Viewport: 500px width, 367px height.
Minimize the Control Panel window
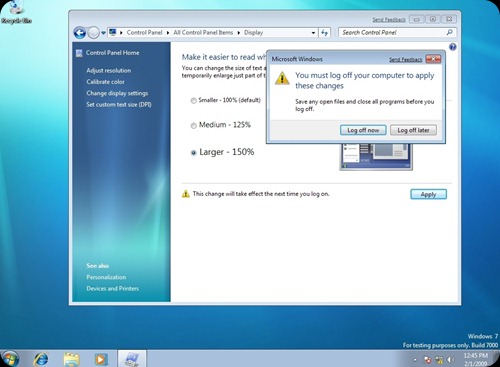[x=416, y=19]
